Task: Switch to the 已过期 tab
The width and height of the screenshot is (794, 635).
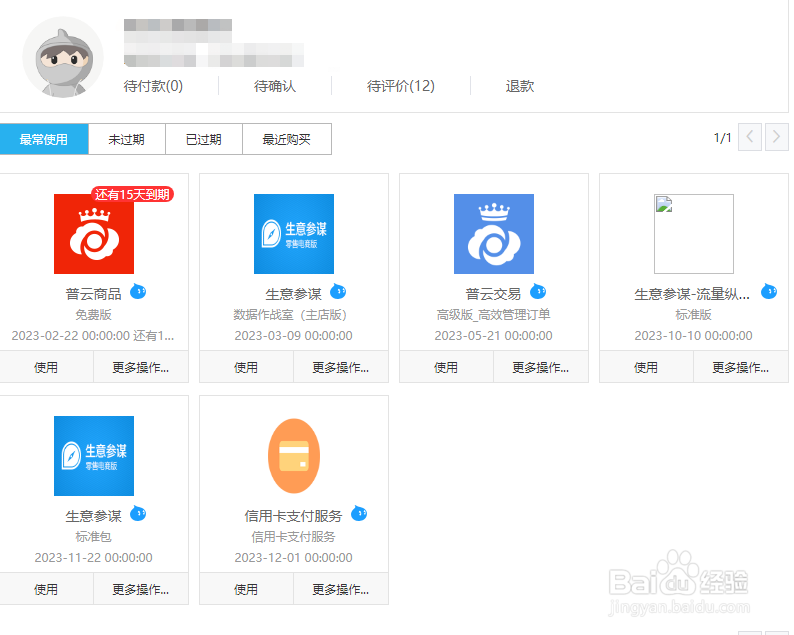Action: pyautogui.click(x=204, y=139)
